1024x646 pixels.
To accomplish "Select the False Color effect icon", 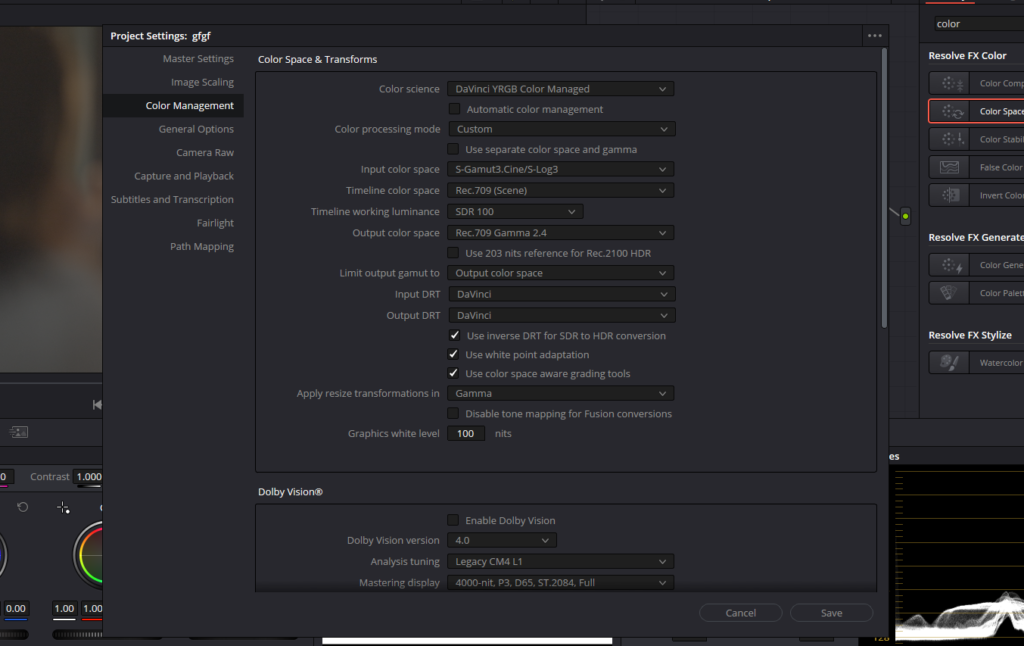I will pos(950,167).
